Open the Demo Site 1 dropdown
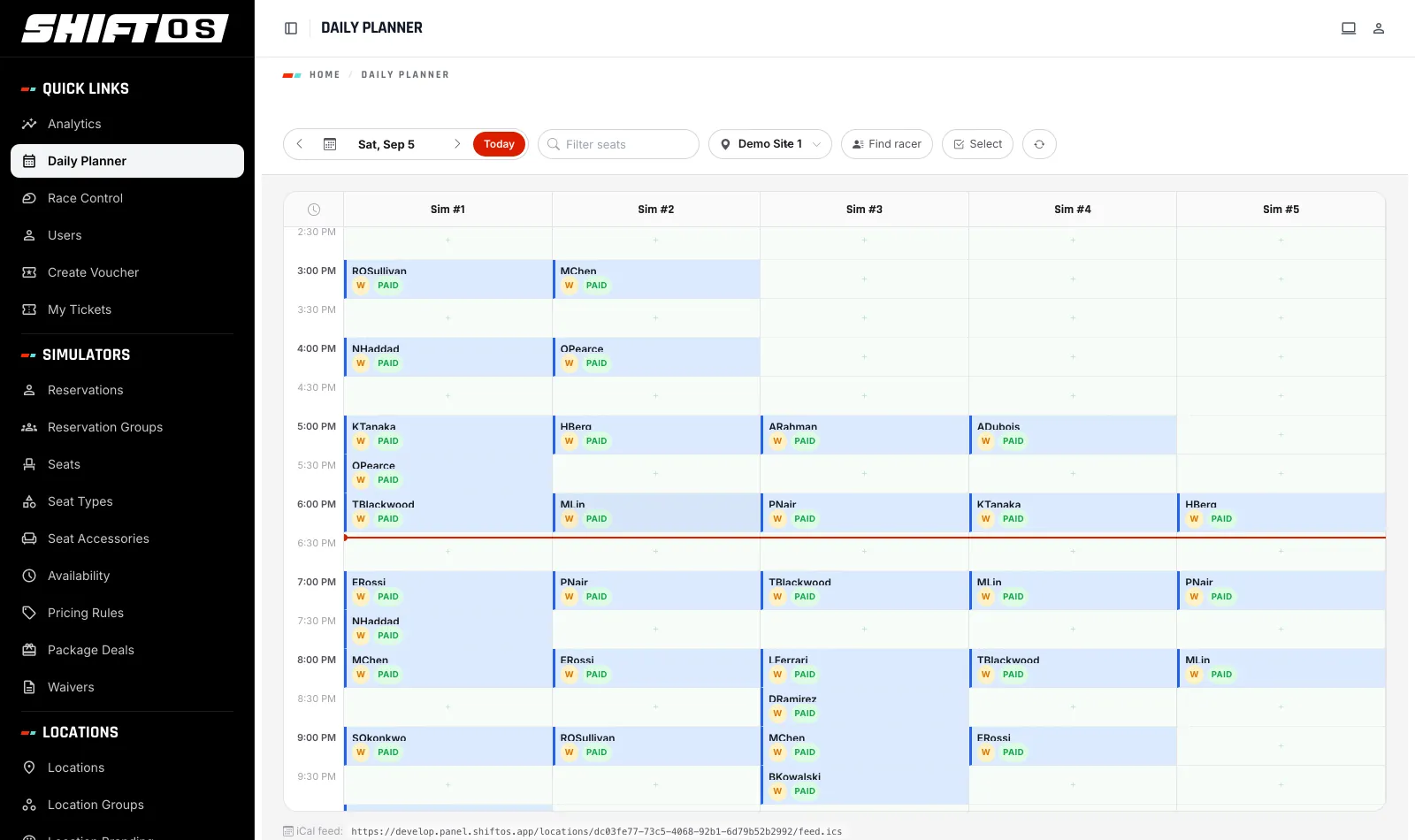 pyautogui.click(x=770, y=144)
